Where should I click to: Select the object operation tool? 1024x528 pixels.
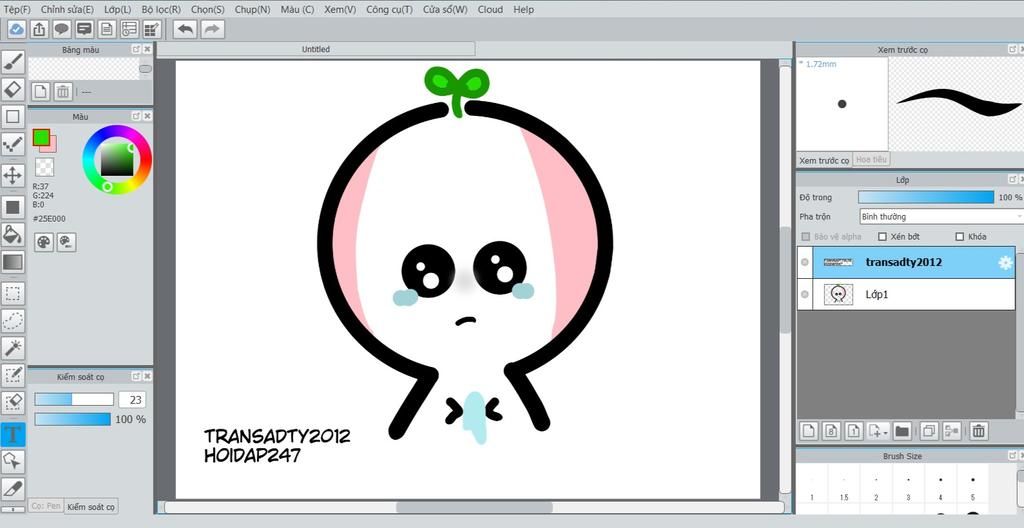pos(13,461)
